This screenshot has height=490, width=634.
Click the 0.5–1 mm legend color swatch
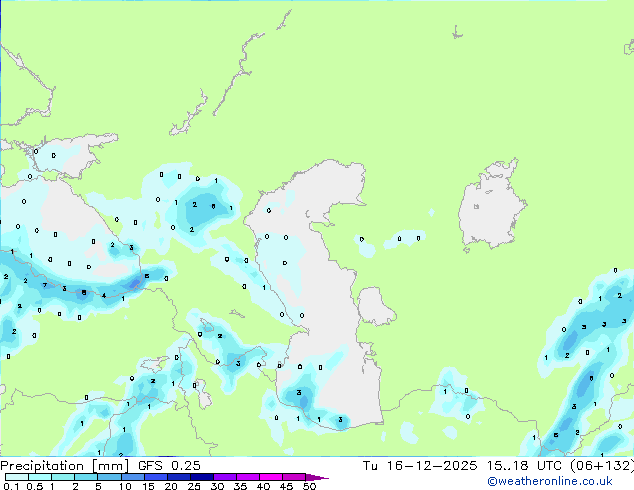tap(40, 477)
